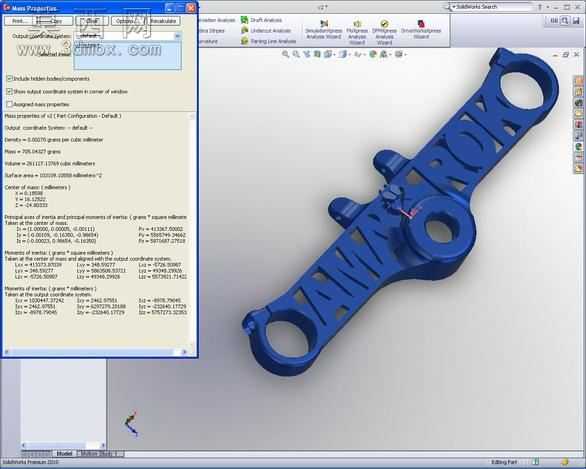Open the Output coordinate system dropdown

click(x=178, y=36)
